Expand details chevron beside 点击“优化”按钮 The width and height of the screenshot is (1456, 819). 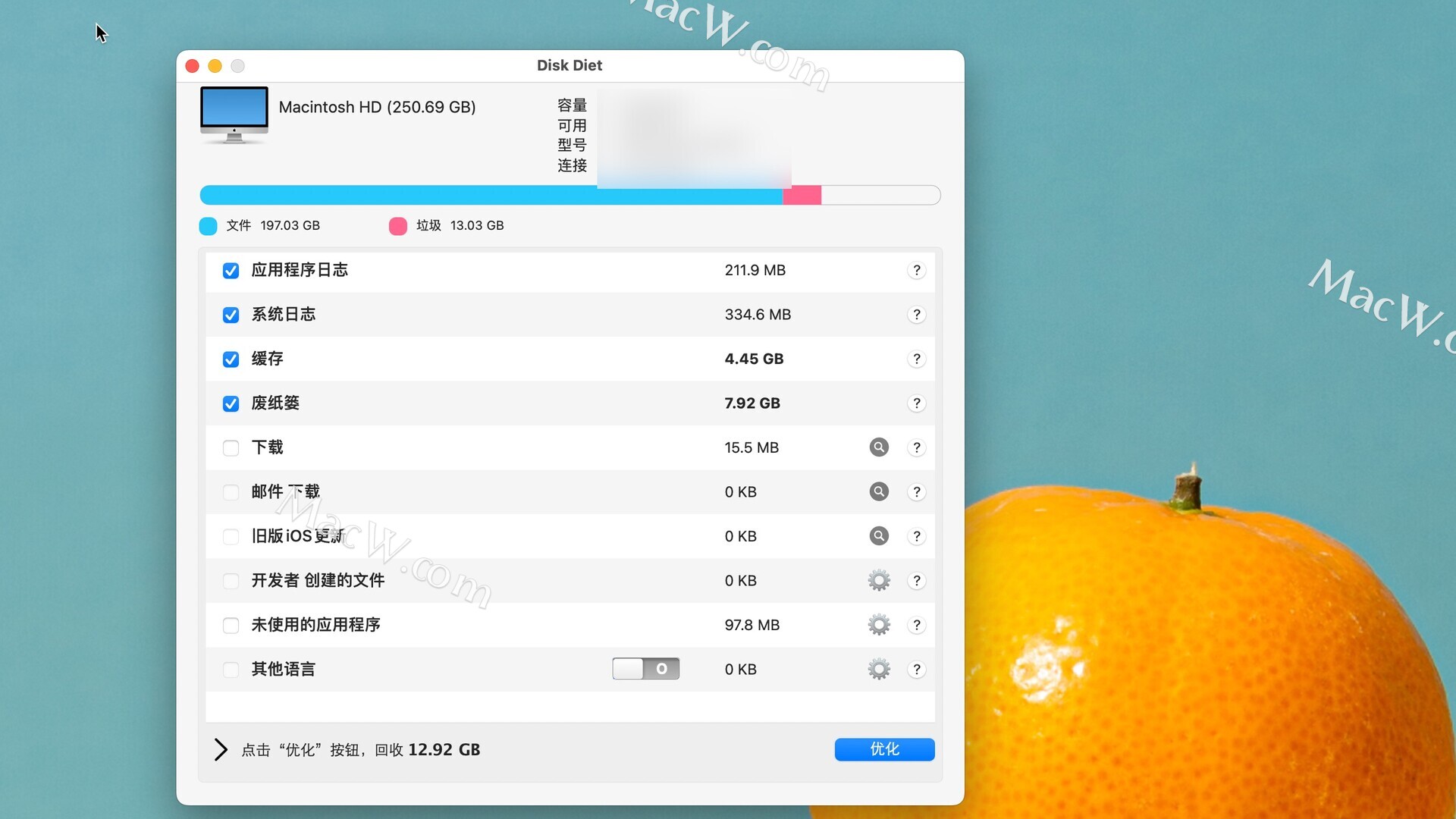(220, 750)
